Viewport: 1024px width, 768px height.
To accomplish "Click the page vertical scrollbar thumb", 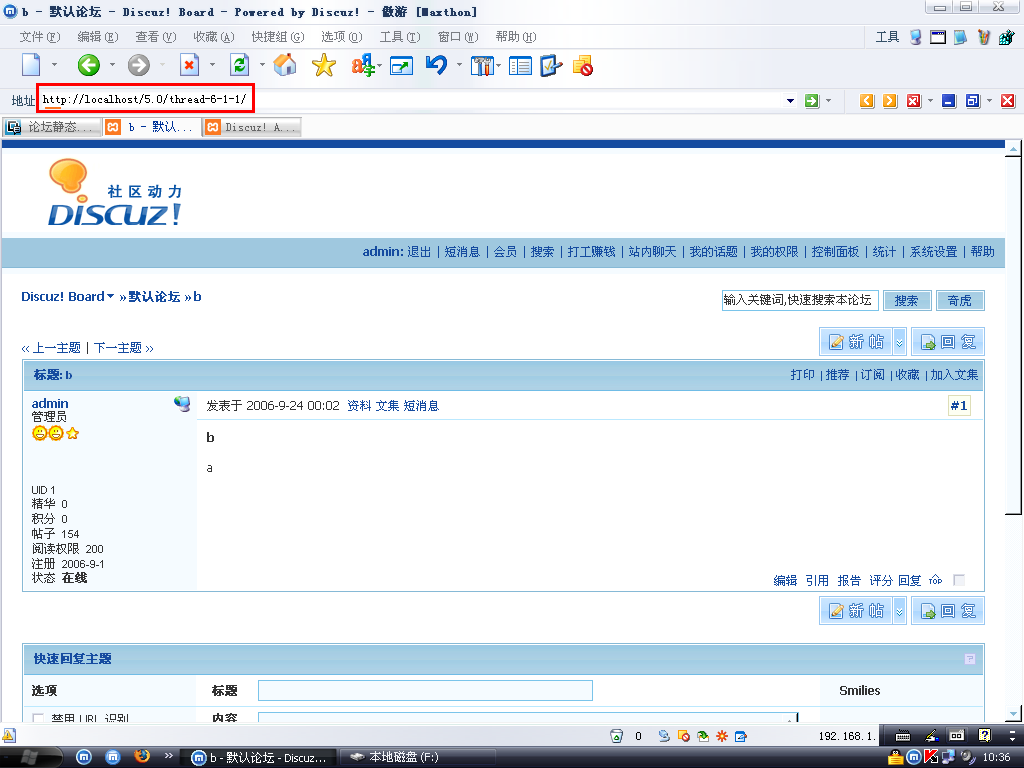I will coord(1013,336).
